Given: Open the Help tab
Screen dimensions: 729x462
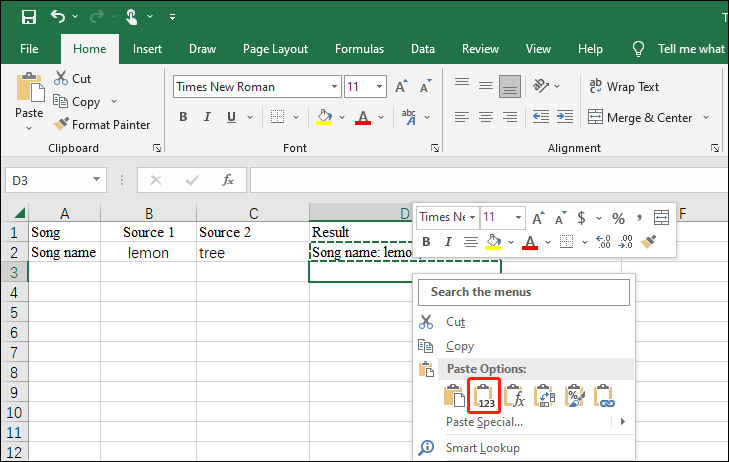Looking at the screenshot, I should point(590,49).
